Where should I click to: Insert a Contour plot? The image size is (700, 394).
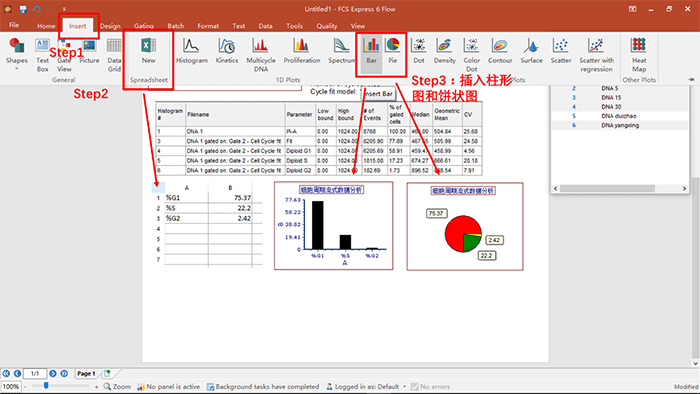(500, 51)
